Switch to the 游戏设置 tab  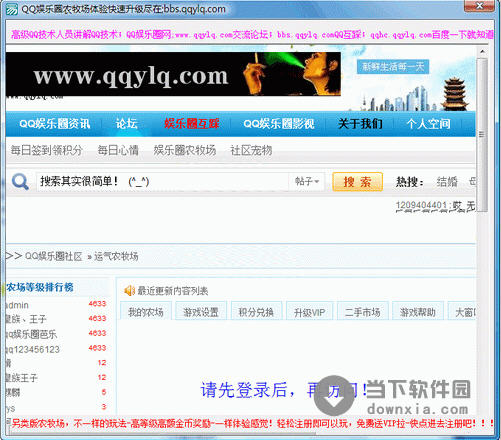tap(201, 312)
